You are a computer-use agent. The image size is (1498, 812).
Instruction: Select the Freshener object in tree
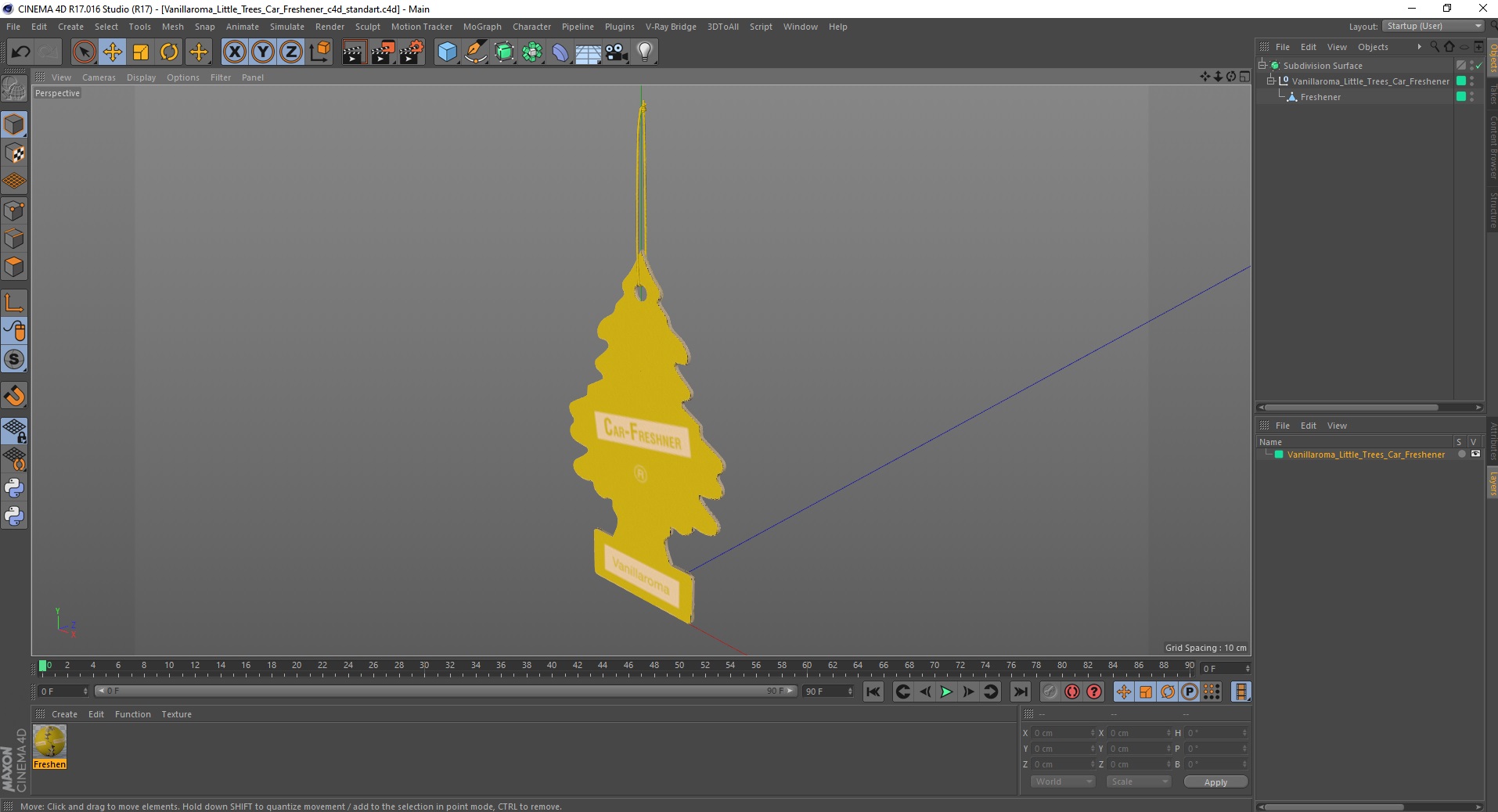pos(1320,97)
